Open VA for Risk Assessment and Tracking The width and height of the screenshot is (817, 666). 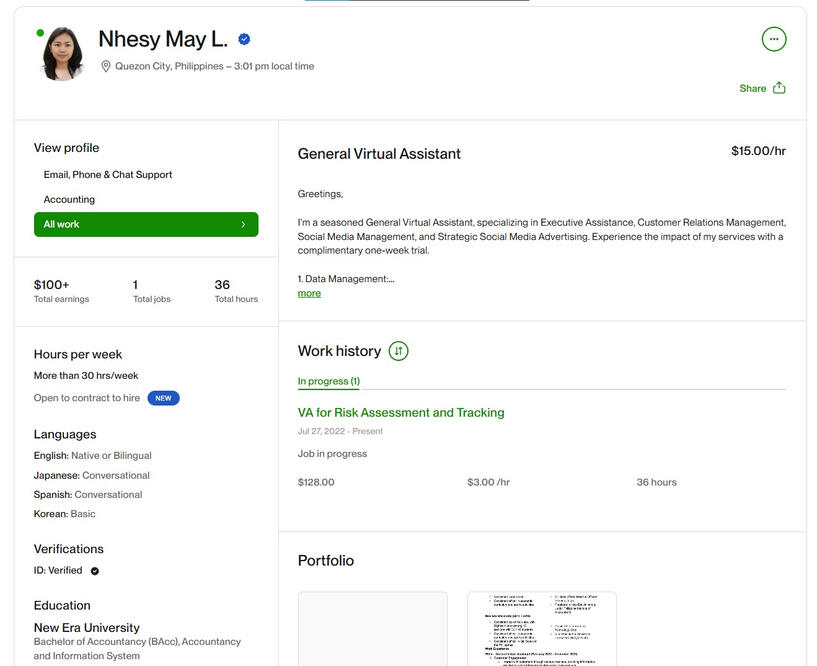click(401, 413)
